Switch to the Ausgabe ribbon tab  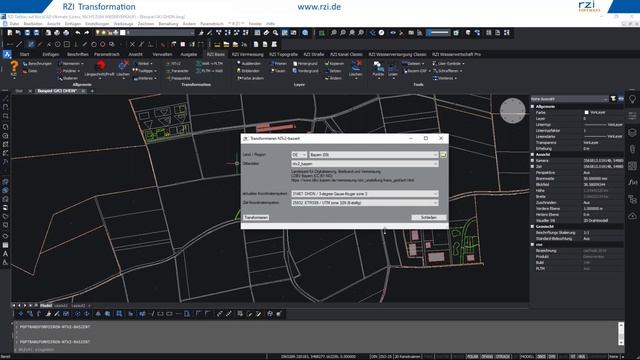coord(189,54)
